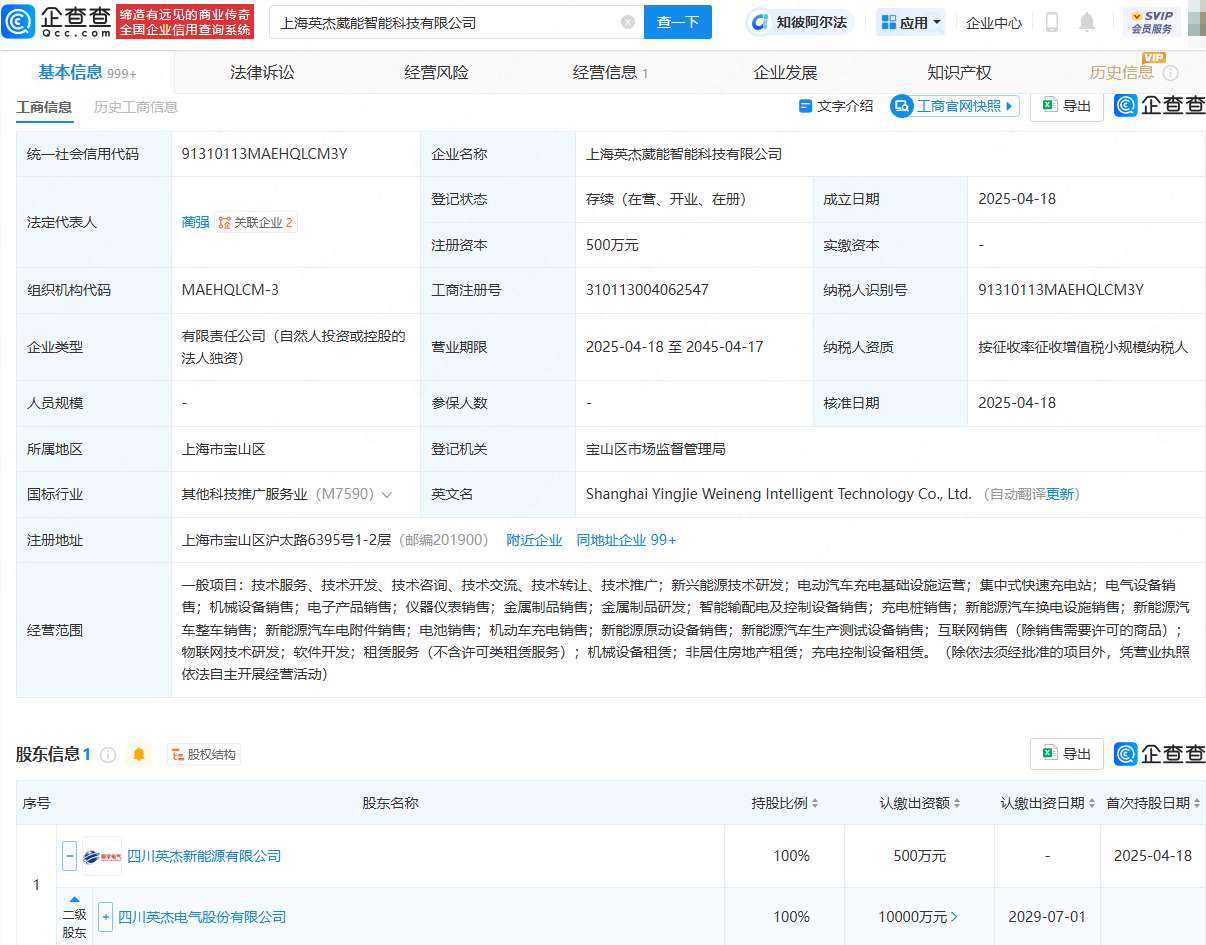The height and width of the screenshot is (945, 1206).
Task: Click 登记机关 value 宝山区市场监督管理局
Action: pos(656,449)
